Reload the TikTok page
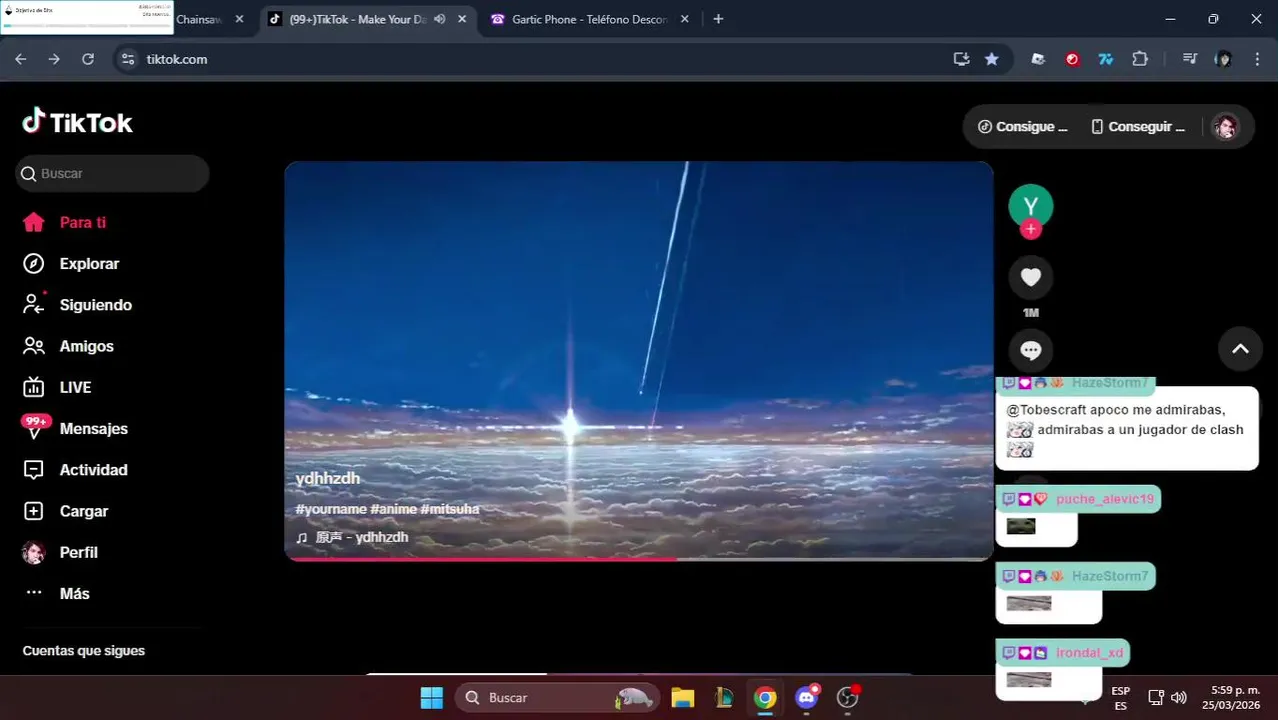 coord(88,59)
